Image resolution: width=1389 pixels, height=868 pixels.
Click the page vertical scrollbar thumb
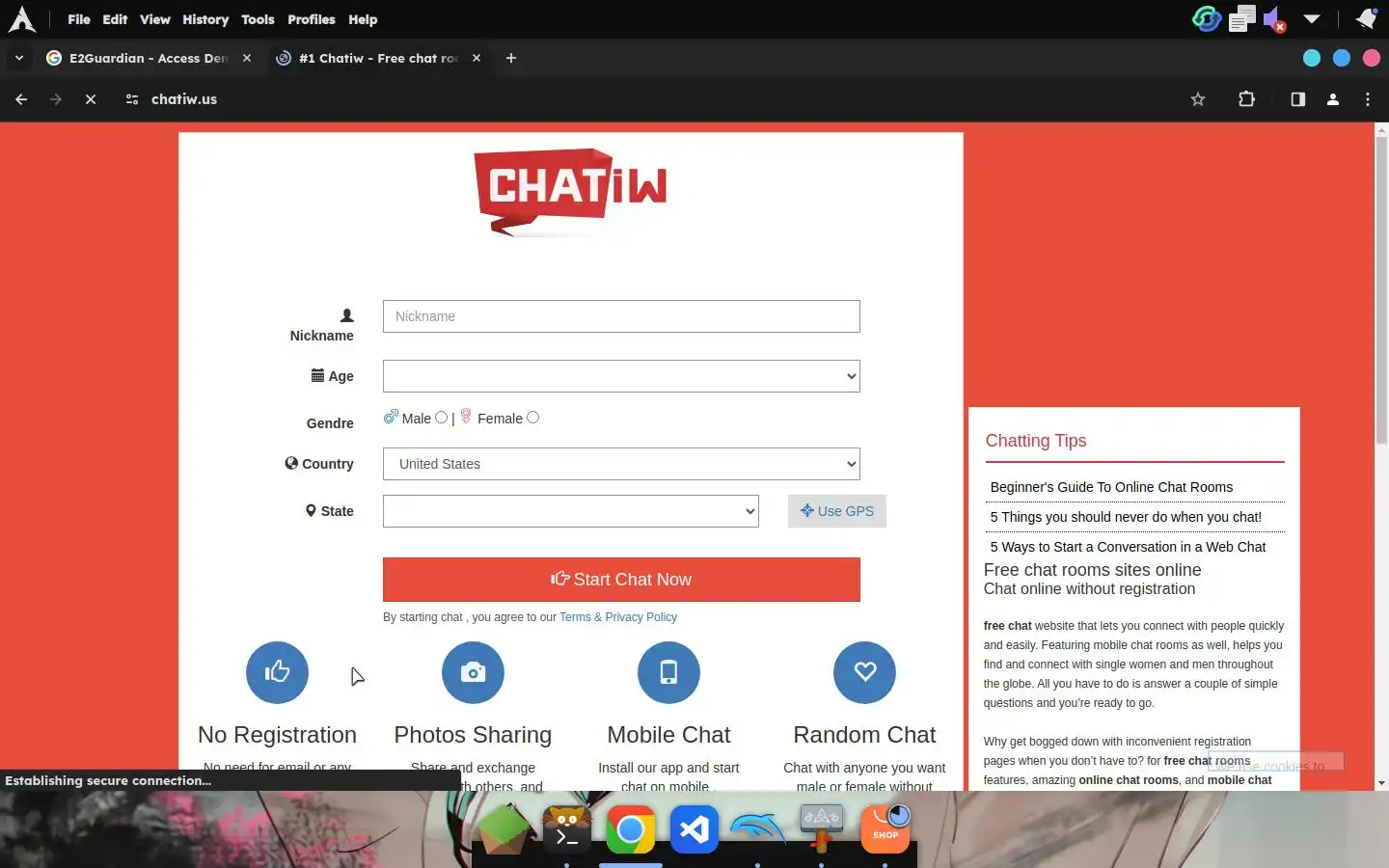(x=1381, y=289)
